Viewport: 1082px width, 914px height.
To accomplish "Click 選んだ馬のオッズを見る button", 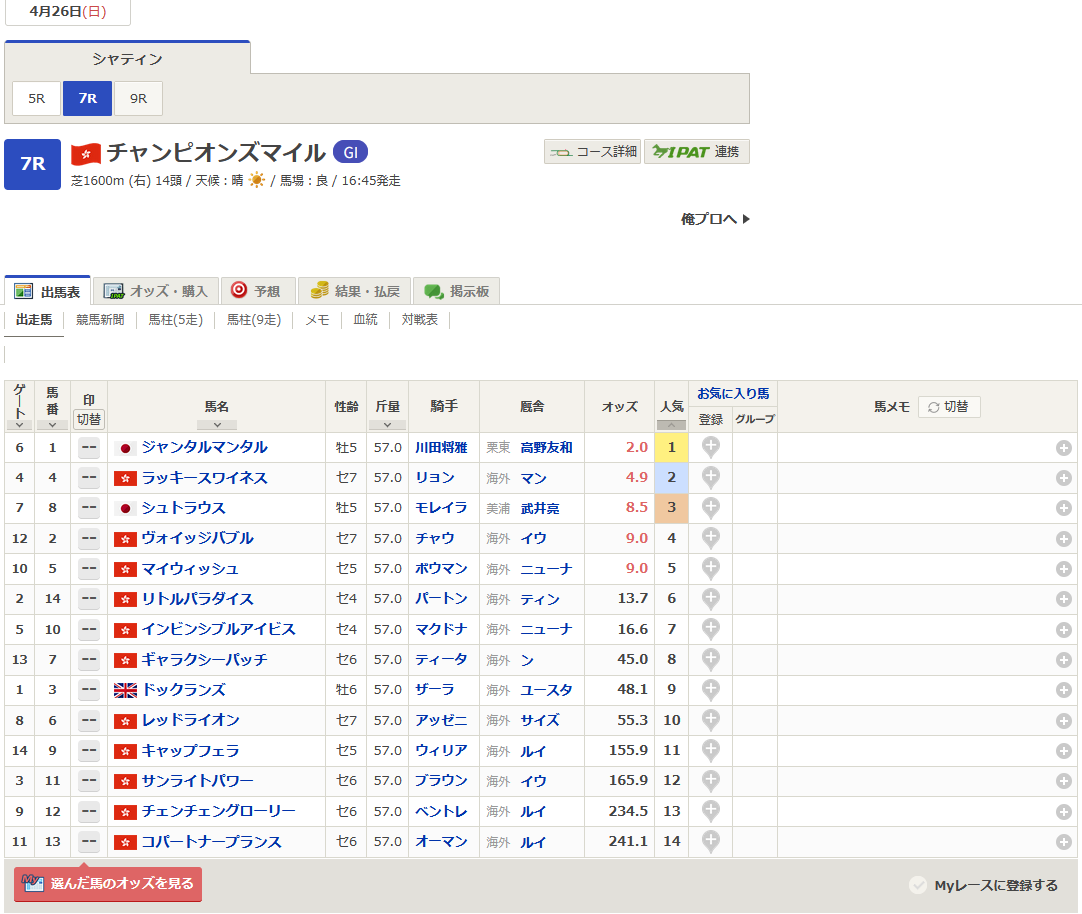I will click(108, 884).
